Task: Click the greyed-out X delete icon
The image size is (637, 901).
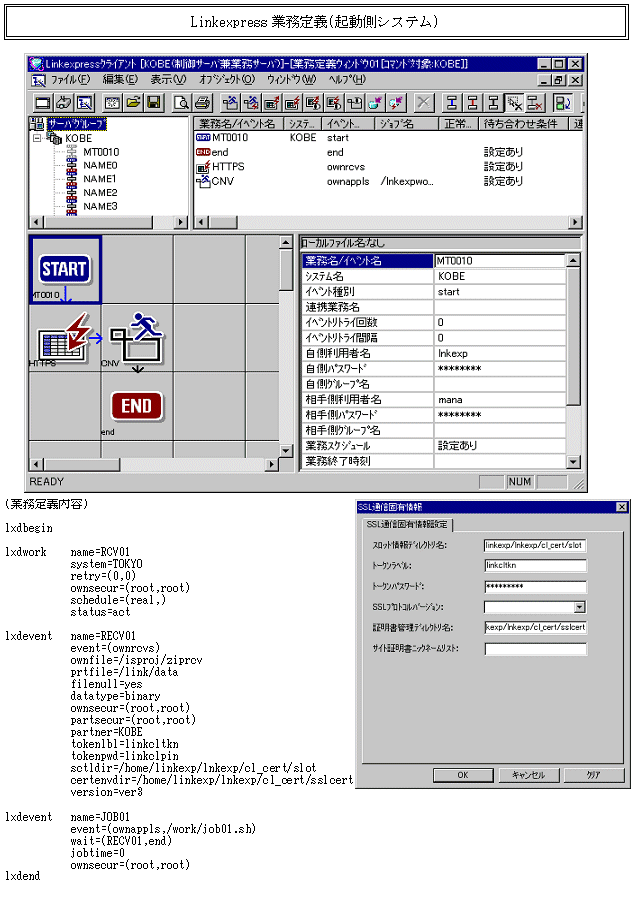Action: [423, 103]
